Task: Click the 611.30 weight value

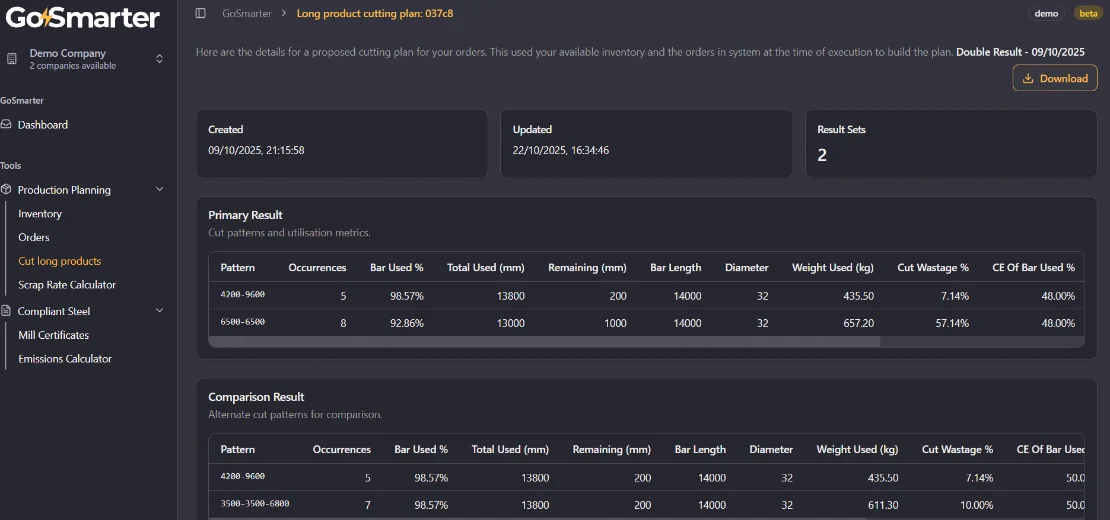Action: click(883, 505)
